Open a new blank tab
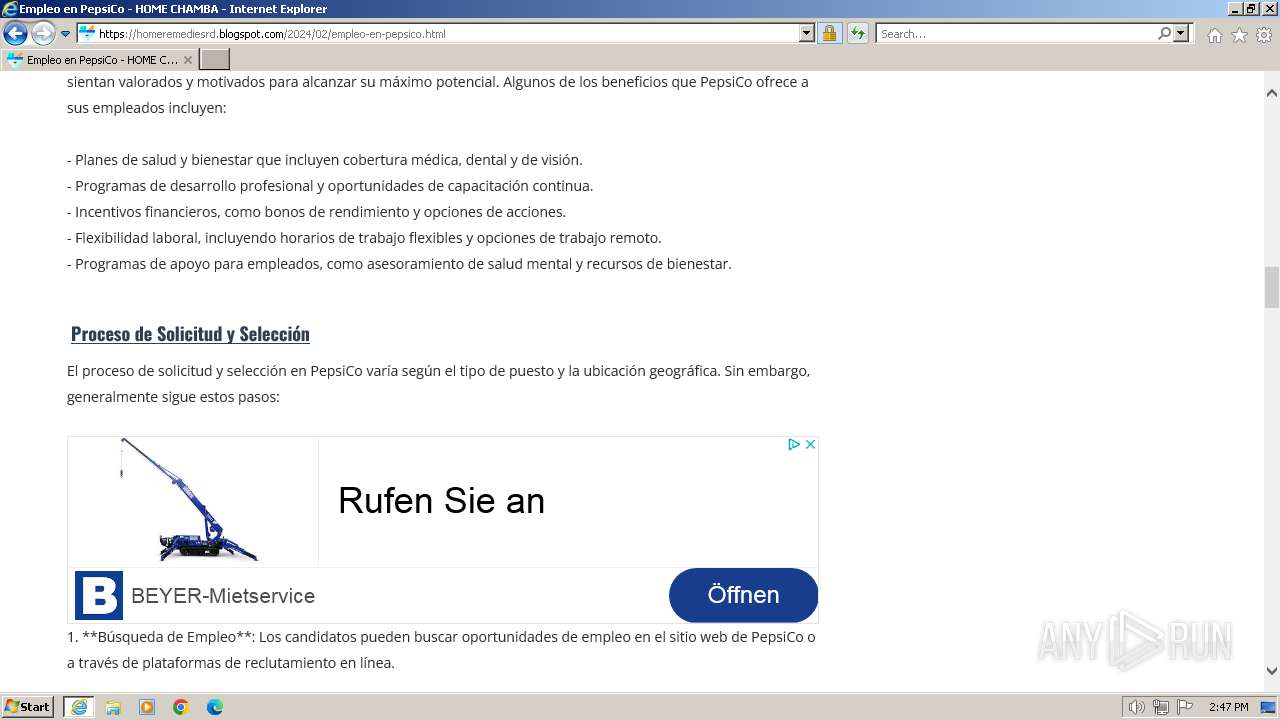Viewport: 1280px width, 720px height. point(215,60)
